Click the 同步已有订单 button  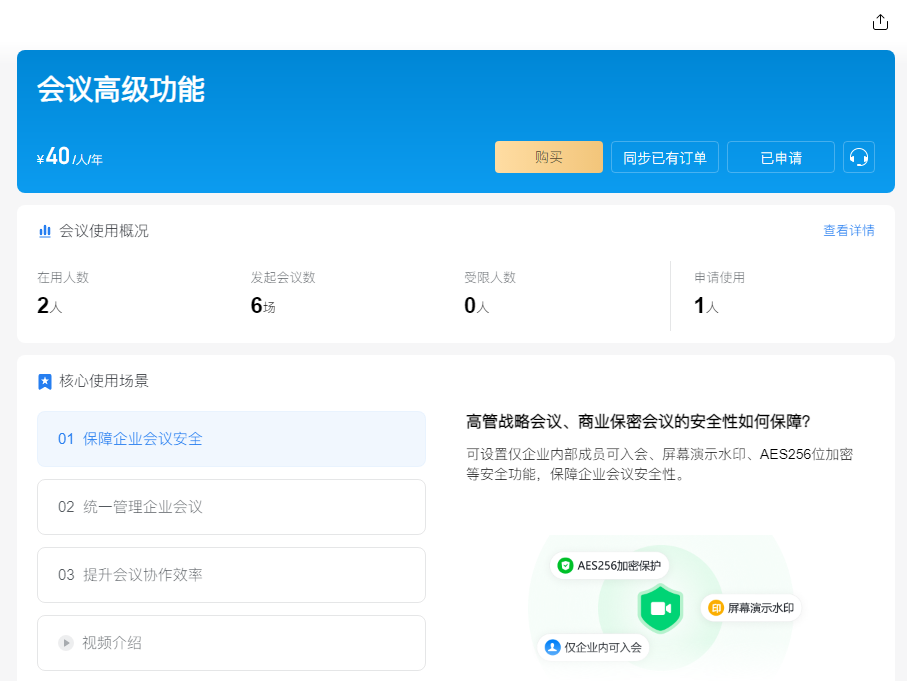[664, 157]
